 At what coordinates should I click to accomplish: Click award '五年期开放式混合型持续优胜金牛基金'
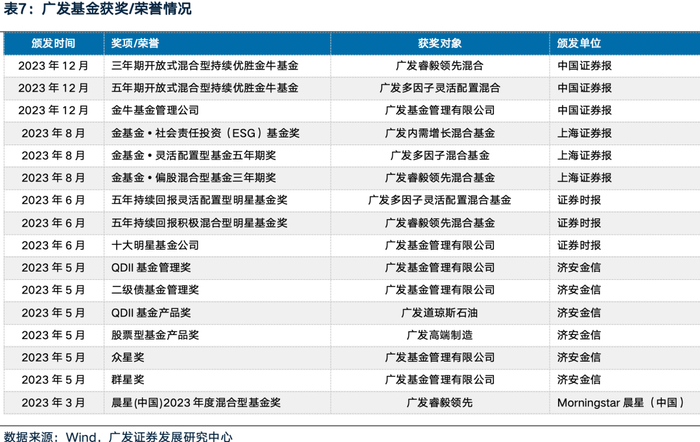tap(204, 88)
